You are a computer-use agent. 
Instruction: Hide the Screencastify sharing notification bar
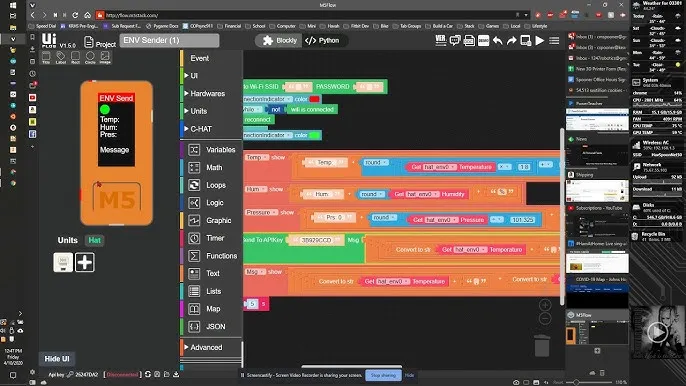click(409, 375)
